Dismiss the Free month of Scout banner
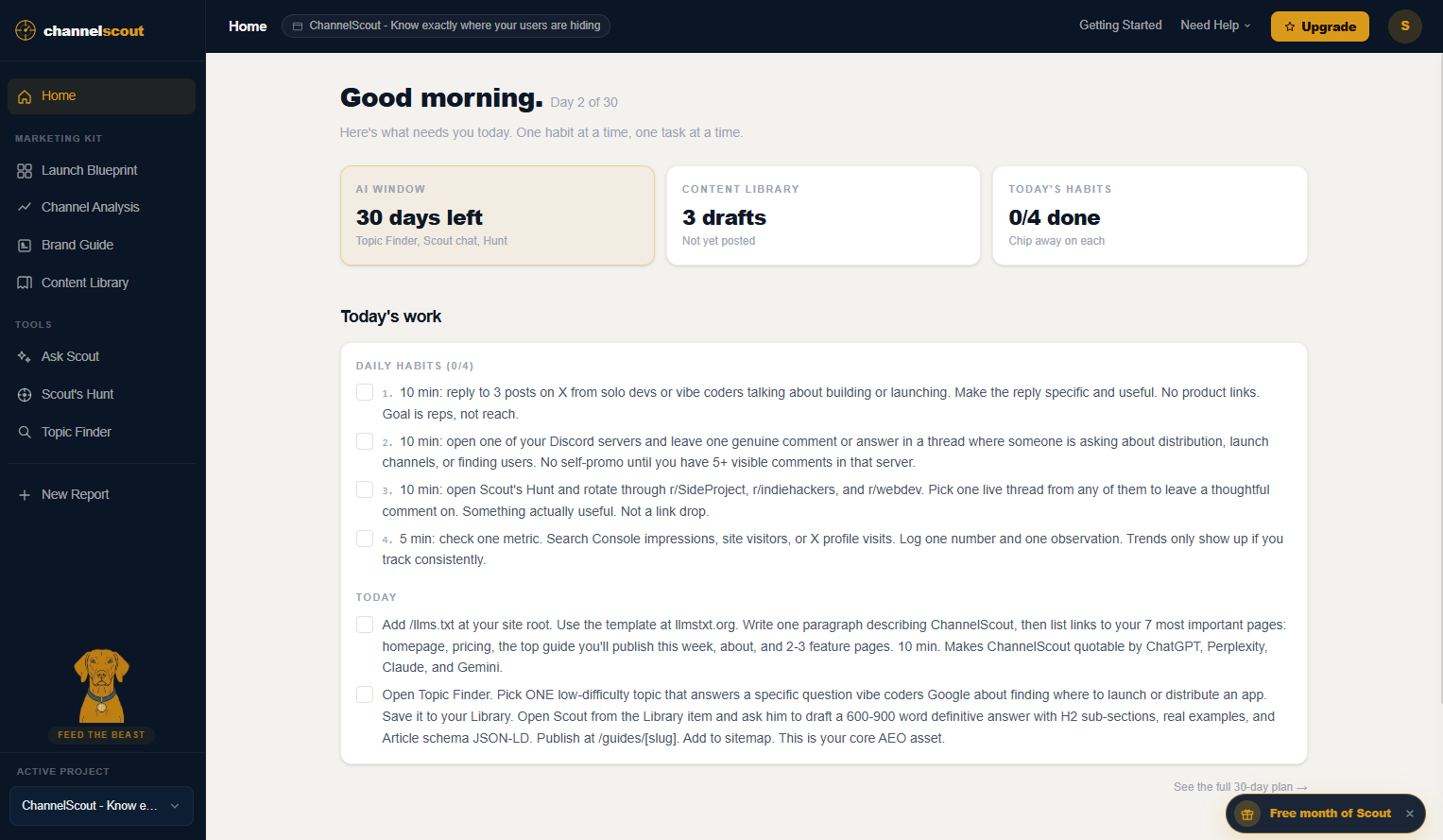 point(1409,814)
